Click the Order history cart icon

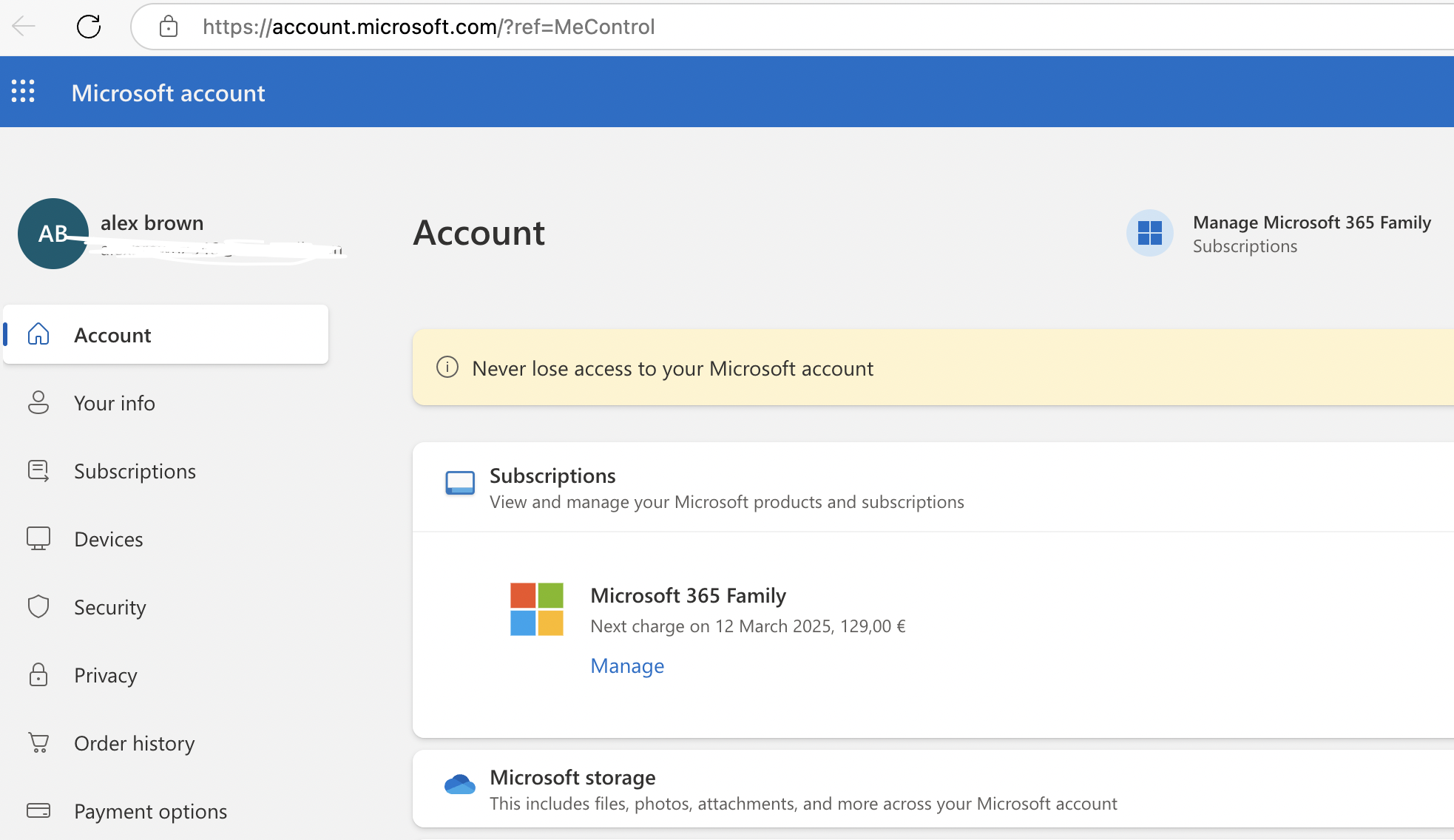click(x=38, y=742)
